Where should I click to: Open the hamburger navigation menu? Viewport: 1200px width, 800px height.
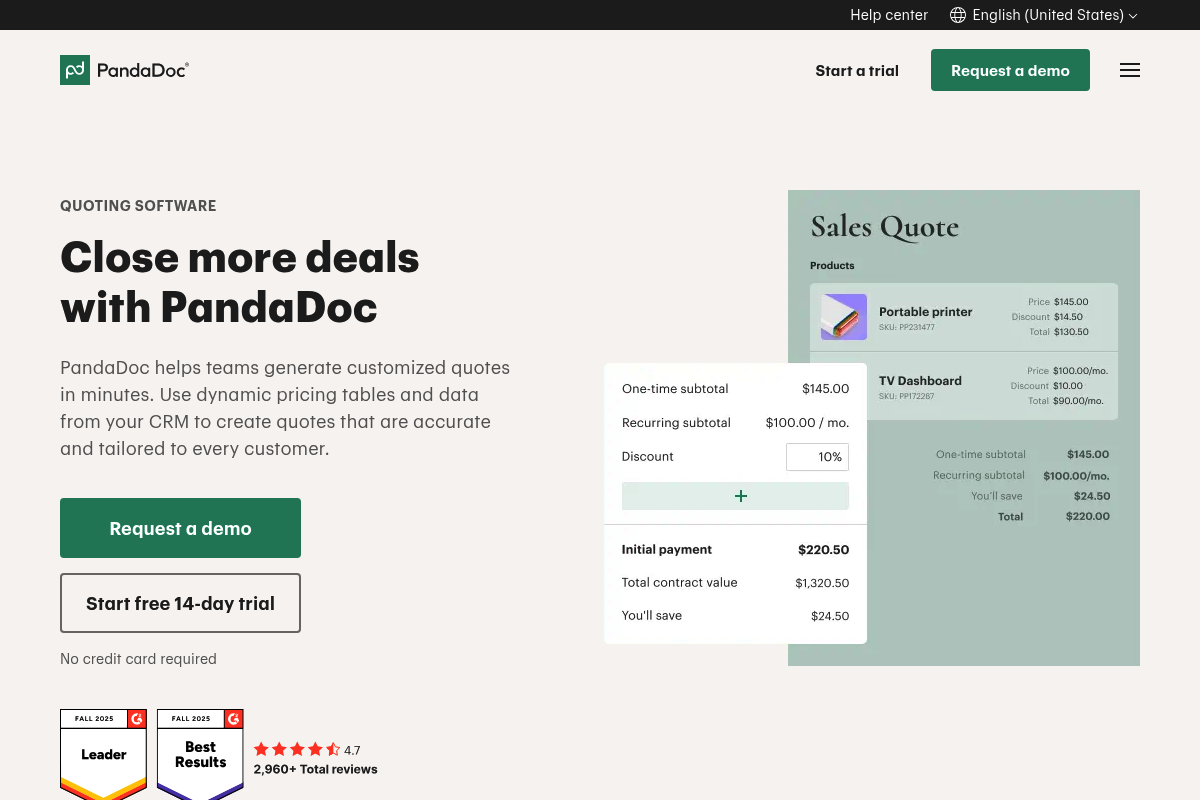1130,70
